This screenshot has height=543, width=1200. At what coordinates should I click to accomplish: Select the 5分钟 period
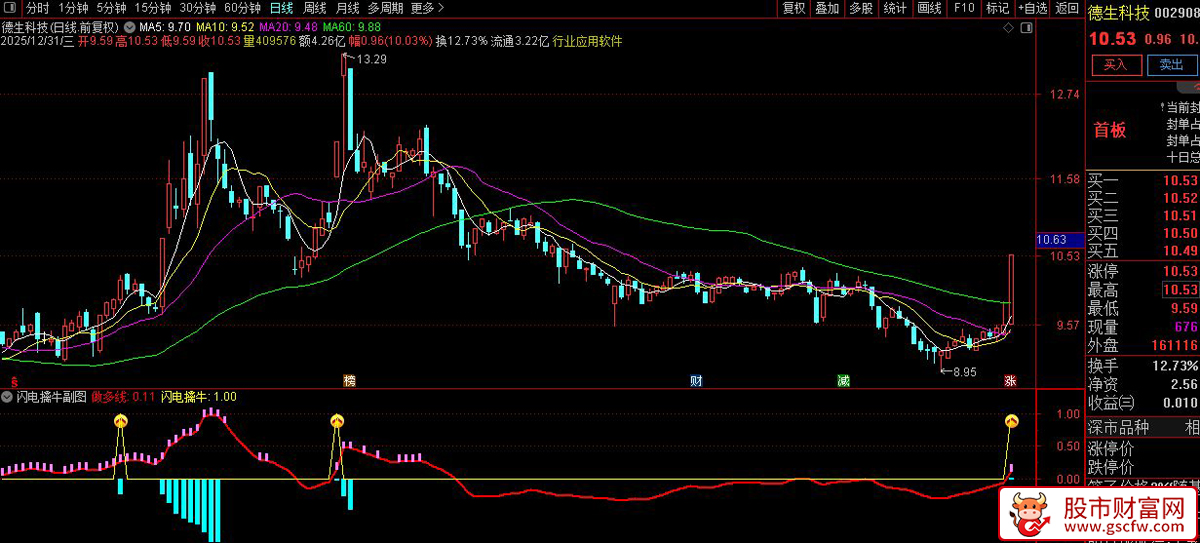[112, 8]
